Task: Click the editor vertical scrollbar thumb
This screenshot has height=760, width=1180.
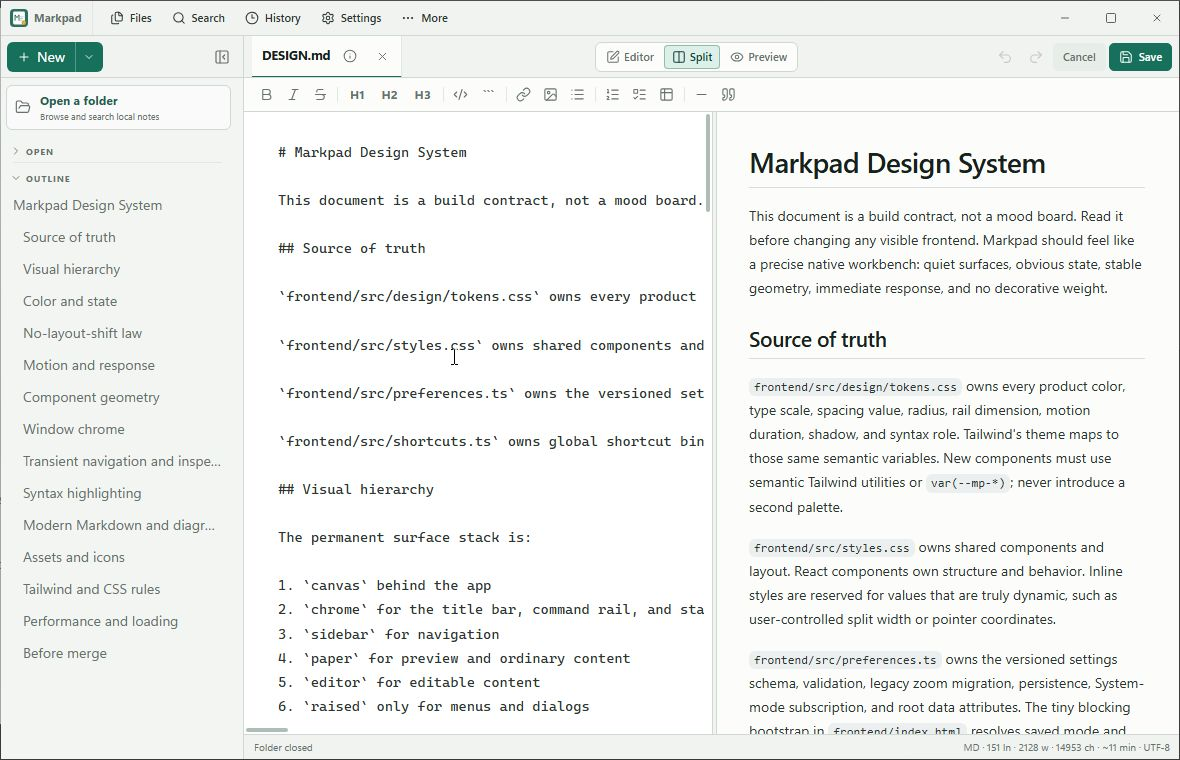Action: 708,163
